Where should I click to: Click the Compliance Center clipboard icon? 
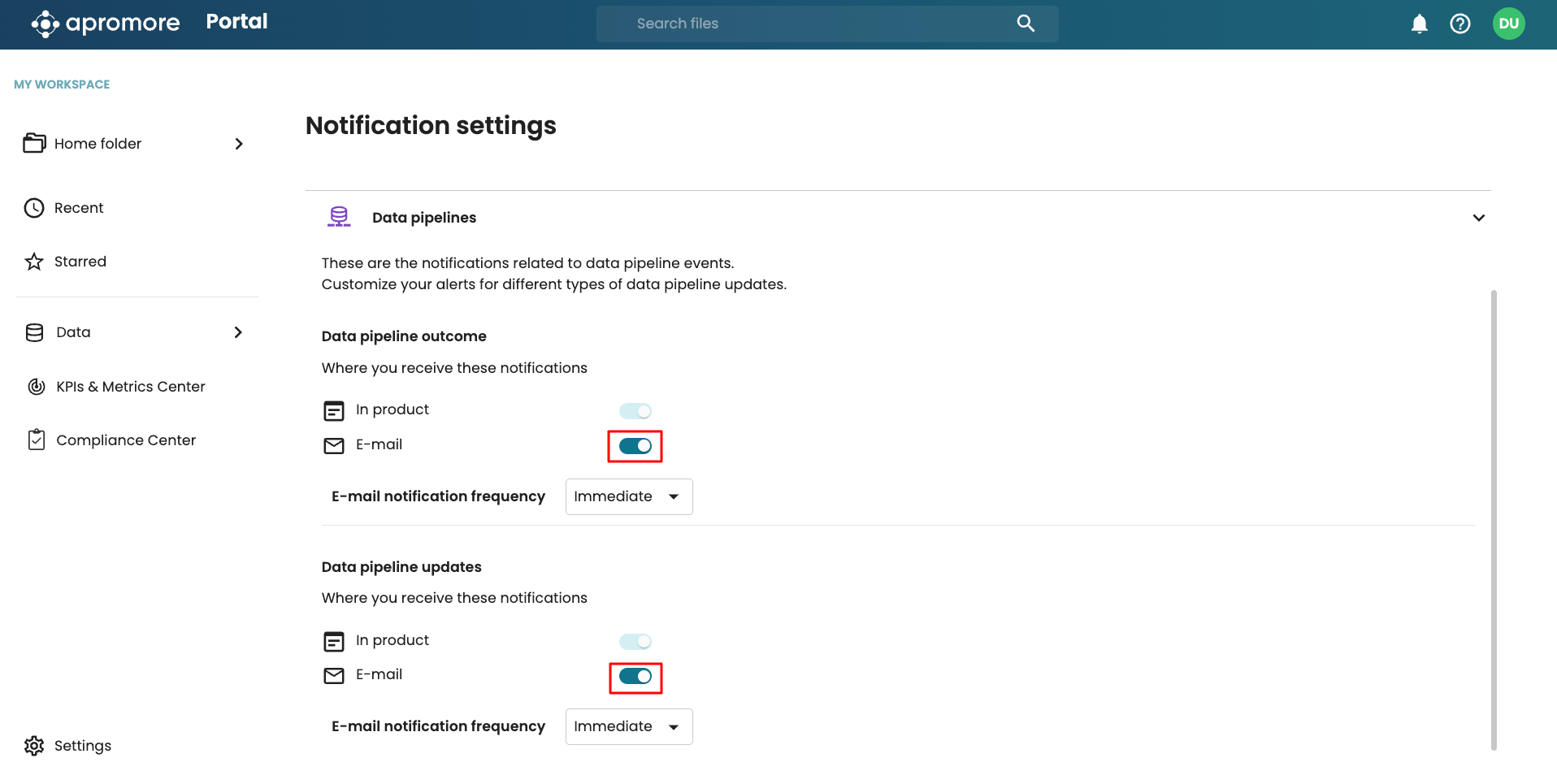point(36,440)
